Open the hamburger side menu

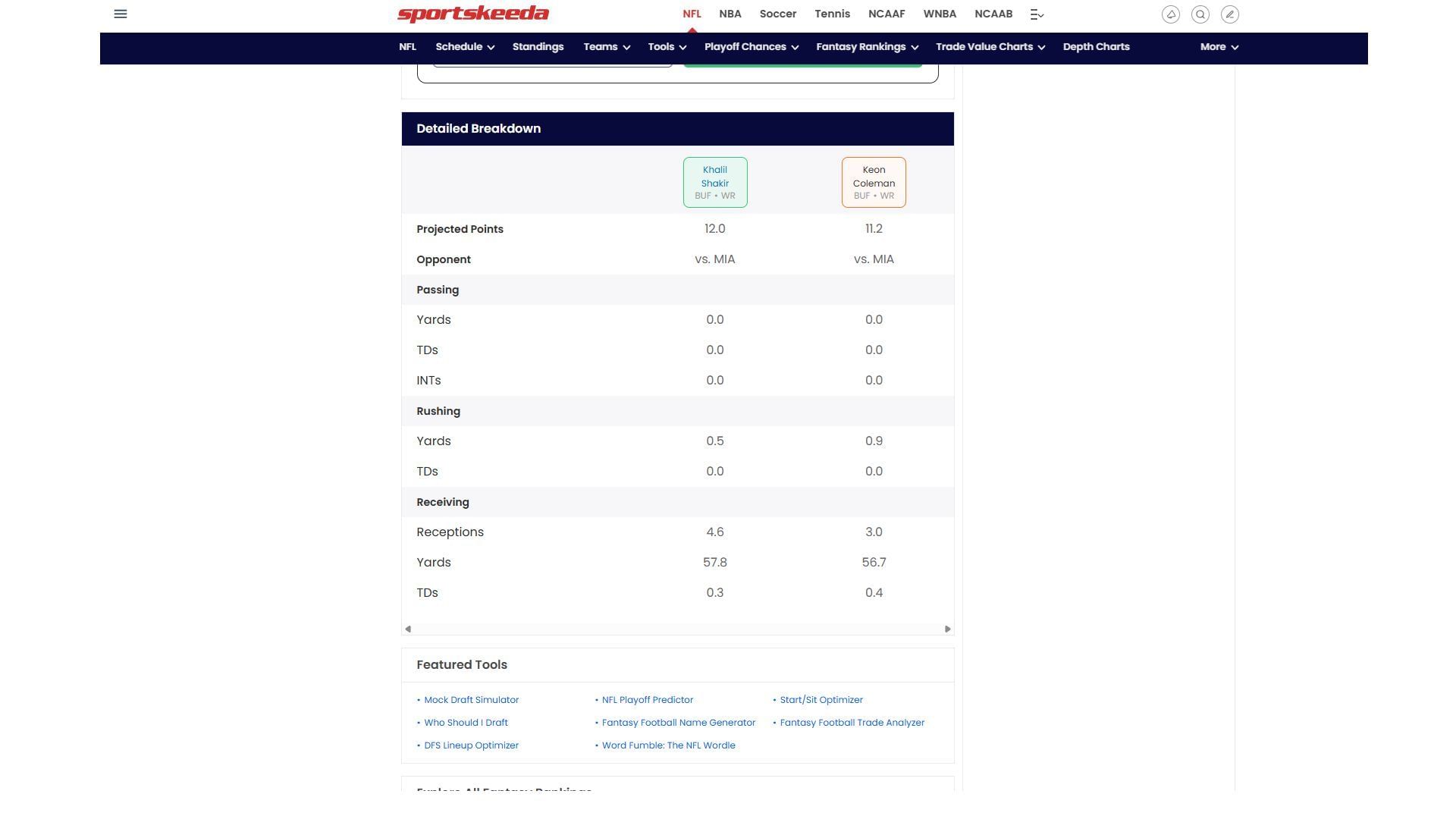coord(121,14)
